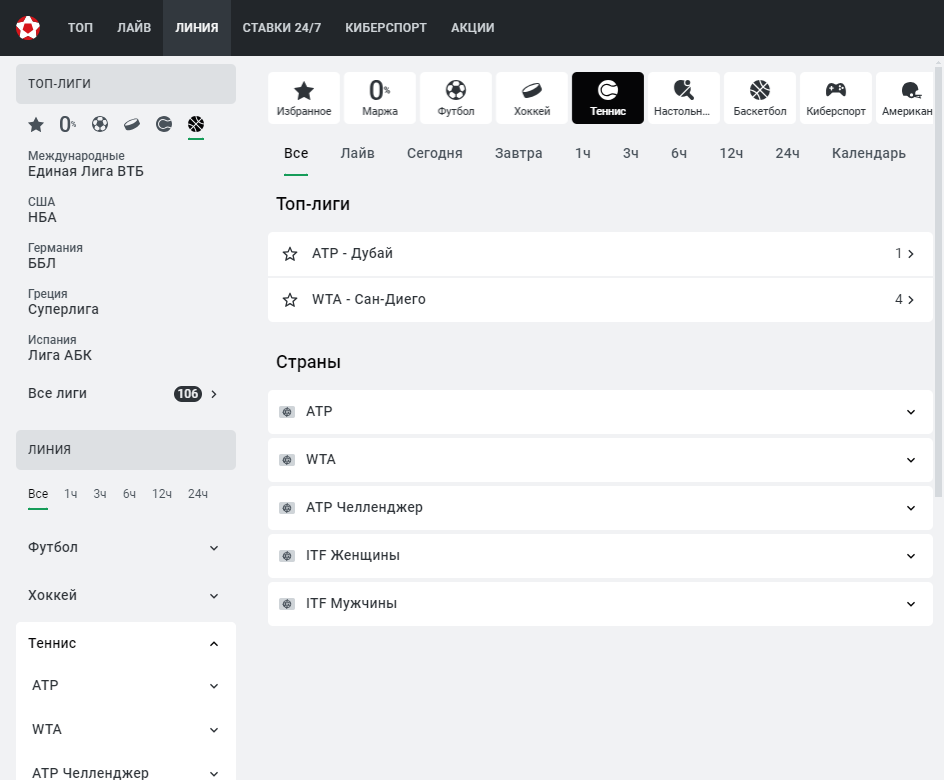Image resolution: width=944 pixels, height=780 pixels.
Task: Select sidebar Линия Все time filter
Action: 38,494
